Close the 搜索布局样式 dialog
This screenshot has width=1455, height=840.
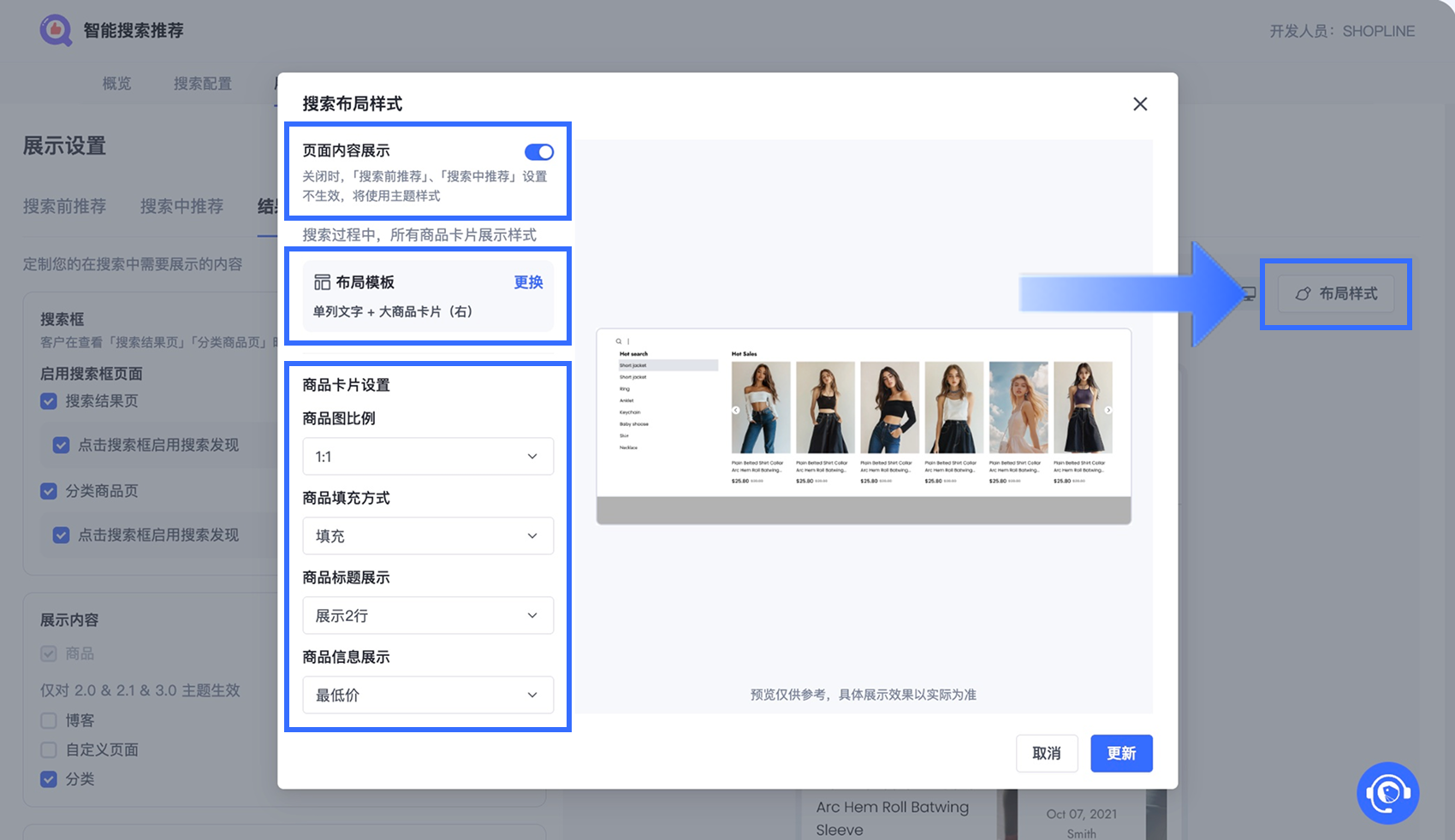click(x=1140, y=104)
